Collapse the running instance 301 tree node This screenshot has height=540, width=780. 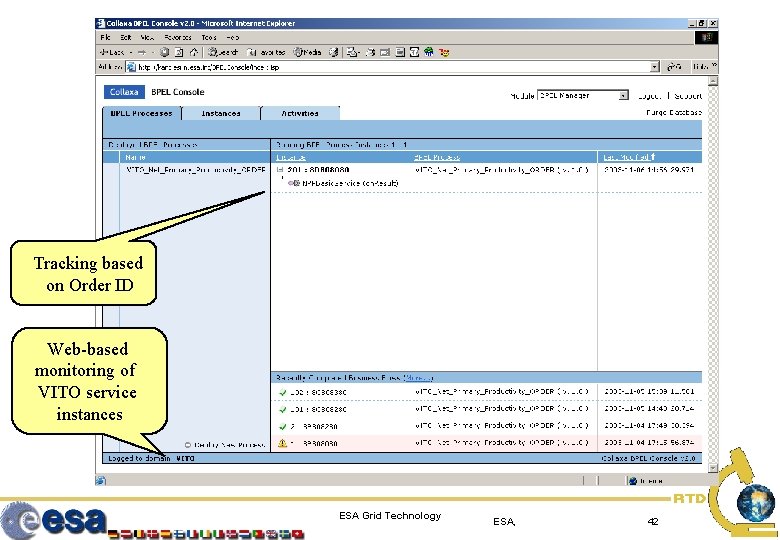click(x=280, y=170)
